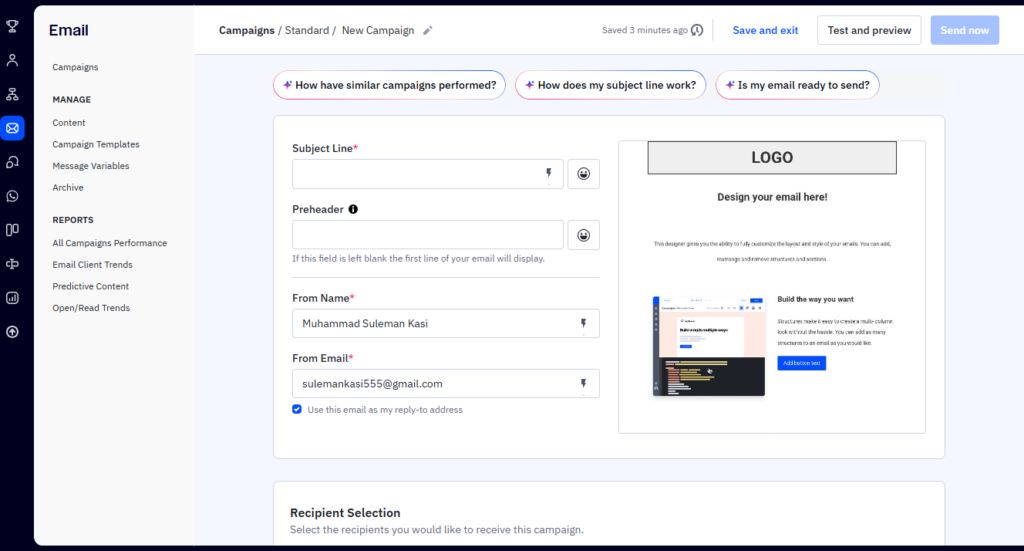Screen dimensions: 1024x551
Task: Open Message Variables page
Action: pyautogui.click(x=91, y=166)
